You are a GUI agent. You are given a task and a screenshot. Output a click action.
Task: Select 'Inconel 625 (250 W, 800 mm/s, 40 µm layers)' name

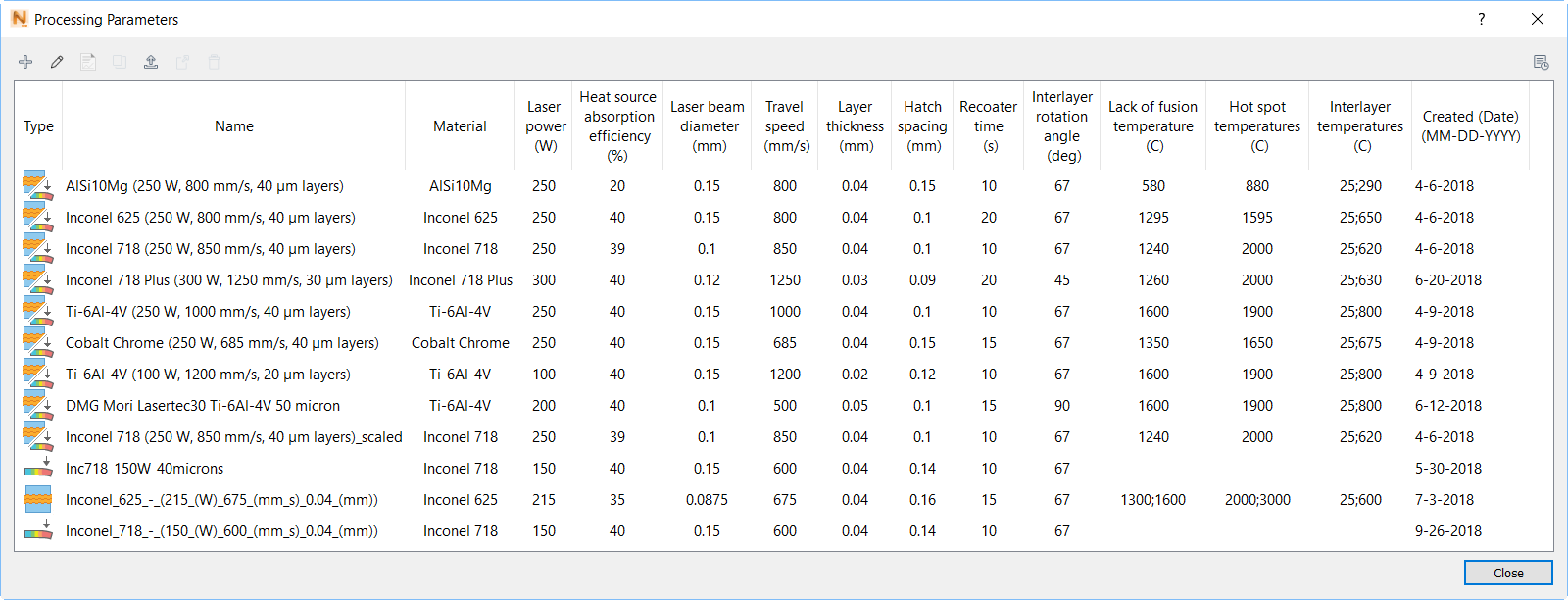pos(211,217)
